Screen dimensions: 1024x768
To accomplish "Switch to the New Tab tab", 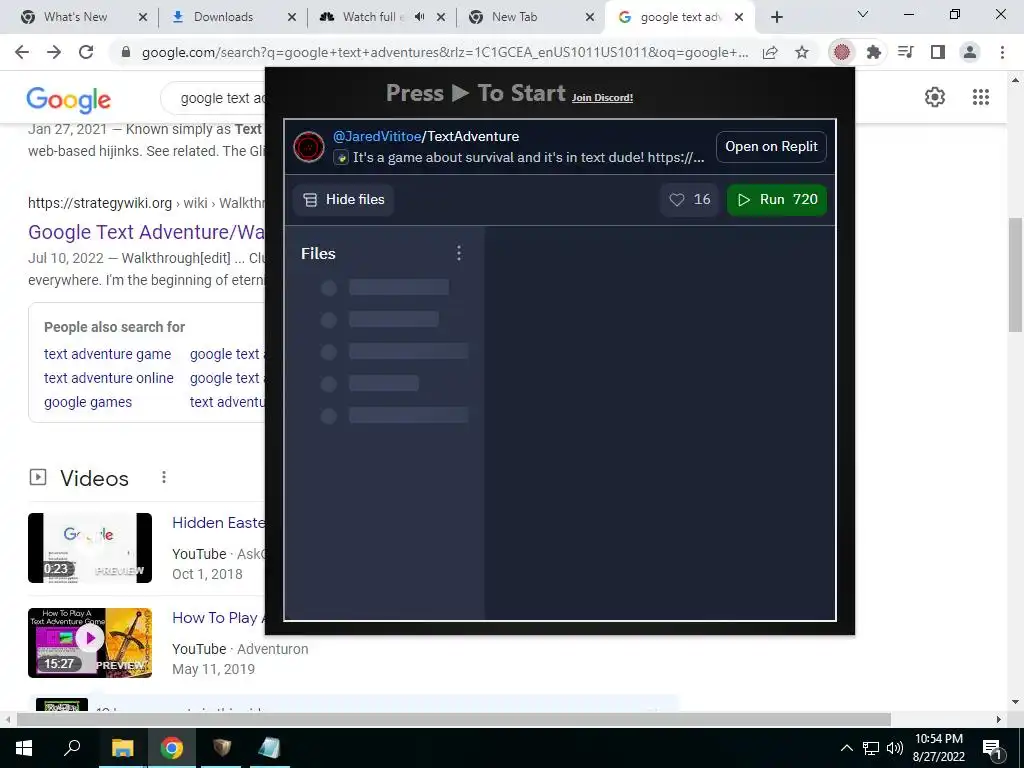I will 515,17.
